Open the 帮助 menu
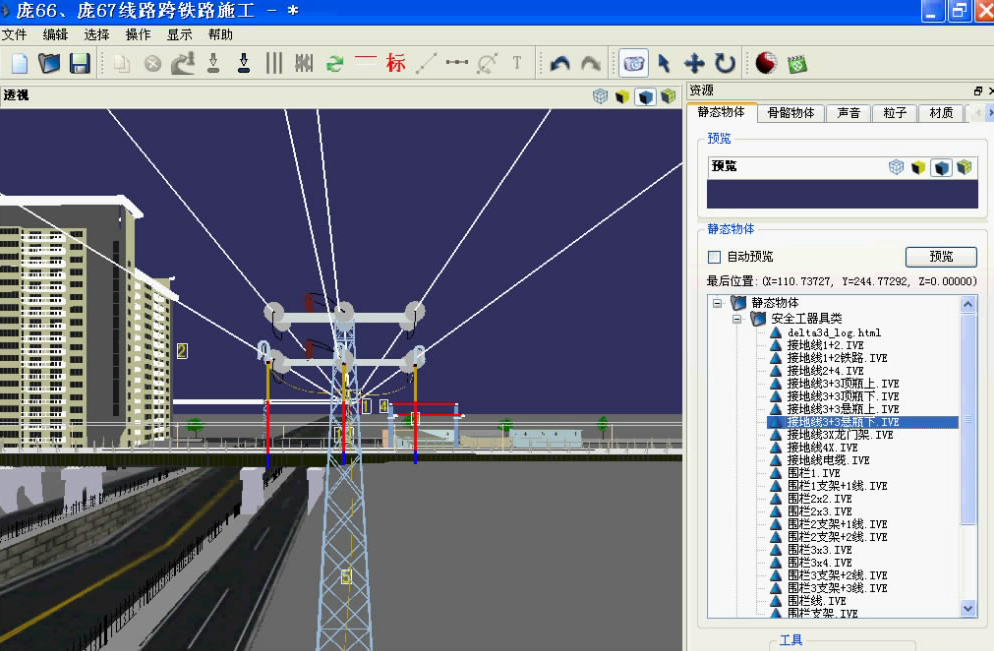The width and height of the screenshot is (994, 651). tap(221, 34)
